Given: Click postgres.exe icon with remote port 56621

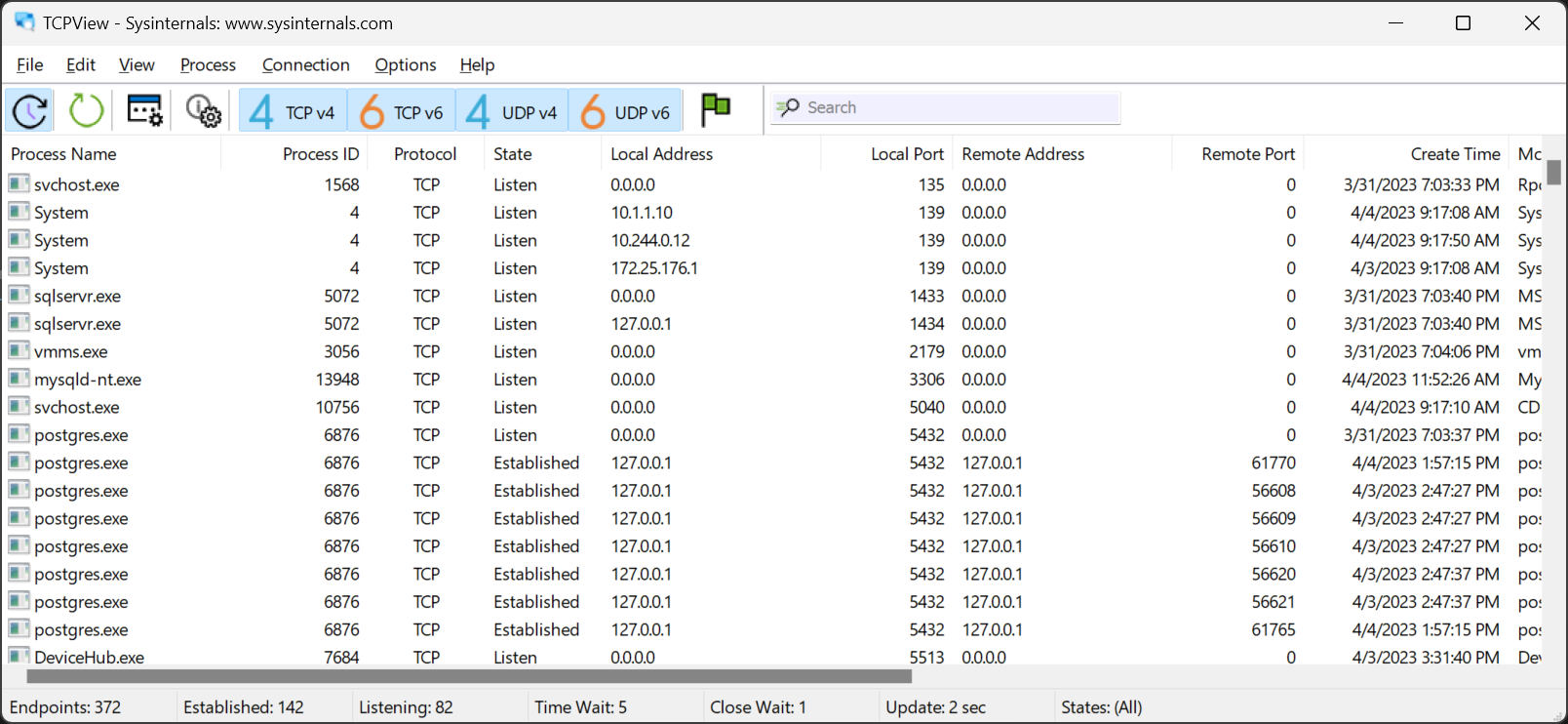Looking at the screenshot, I should 19,600.
